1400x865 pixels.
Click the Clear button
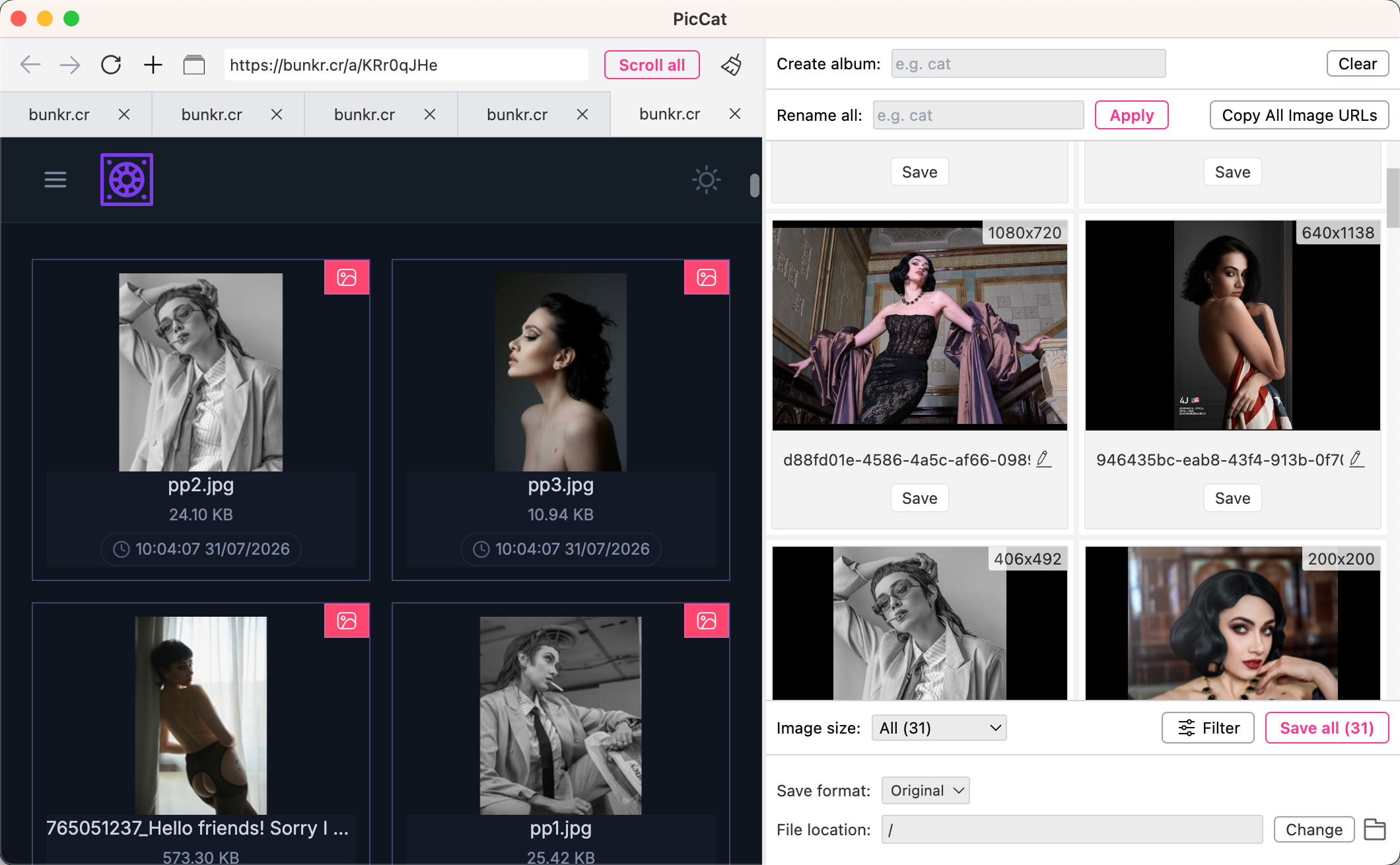[1358, 63]
